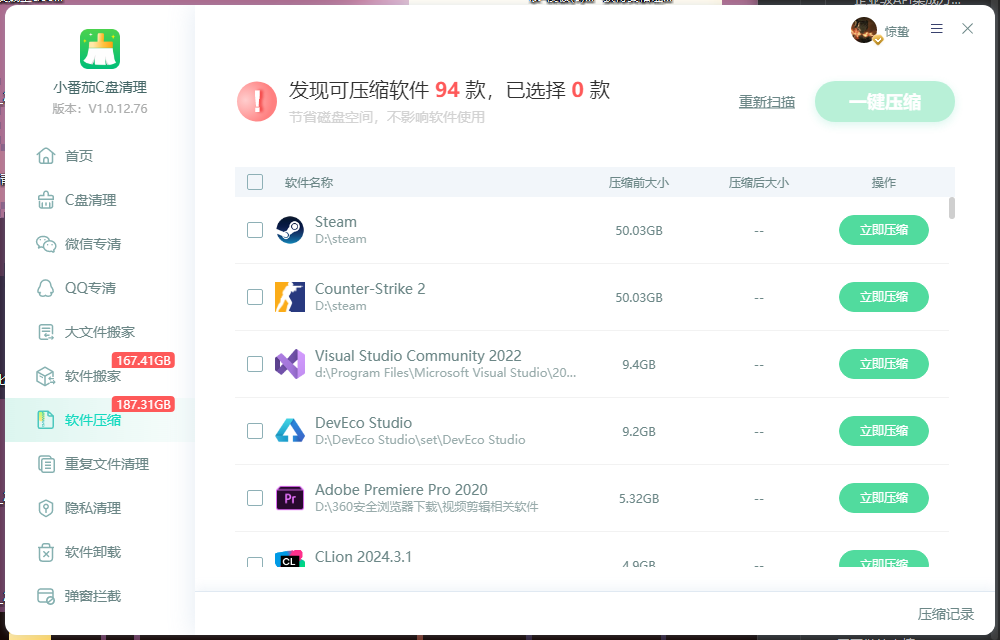
Task: Open the 首页 home icon
Action: click(46, 156)
